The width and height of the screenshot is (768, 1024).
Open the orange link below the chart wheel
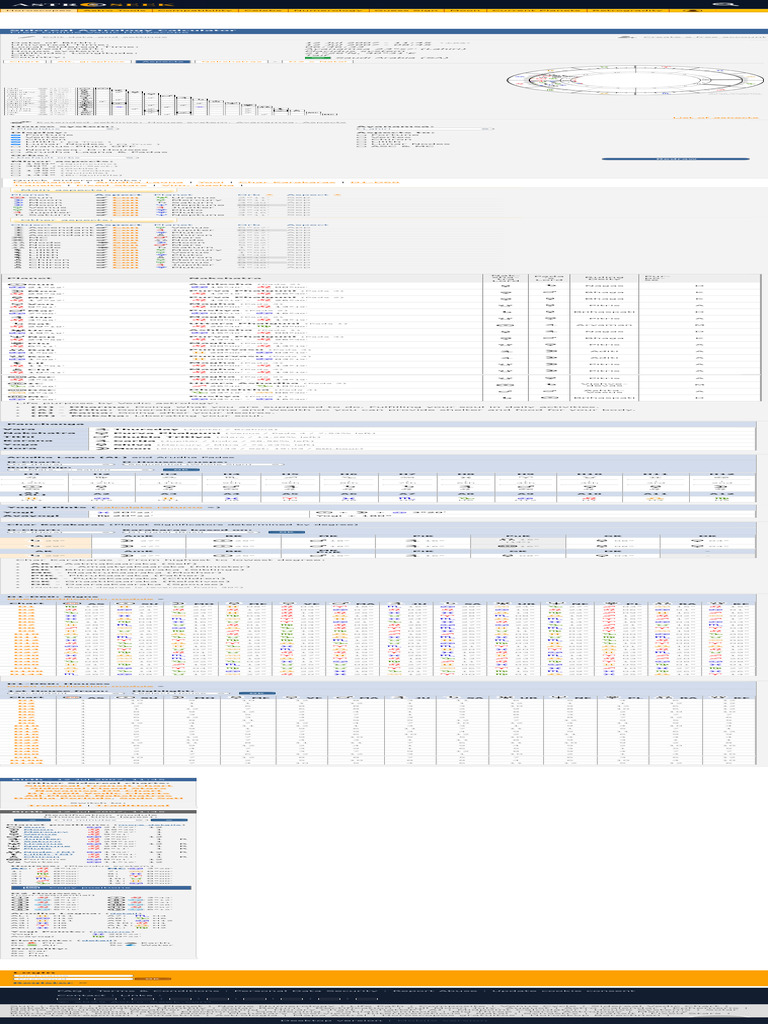pos(715,118)
